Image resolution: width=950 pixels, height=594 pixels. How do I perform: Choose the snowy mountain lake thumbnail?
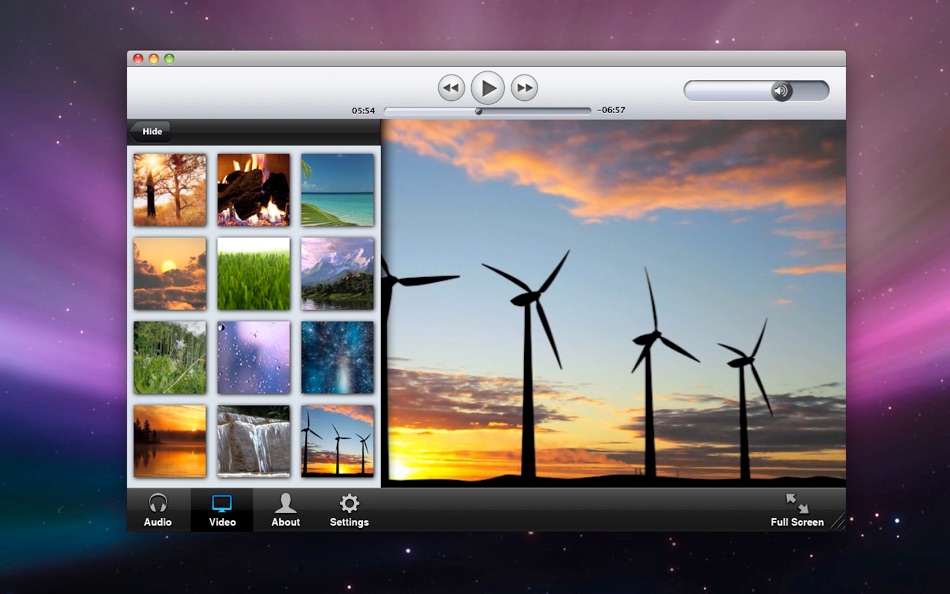(x=337, y=273)
